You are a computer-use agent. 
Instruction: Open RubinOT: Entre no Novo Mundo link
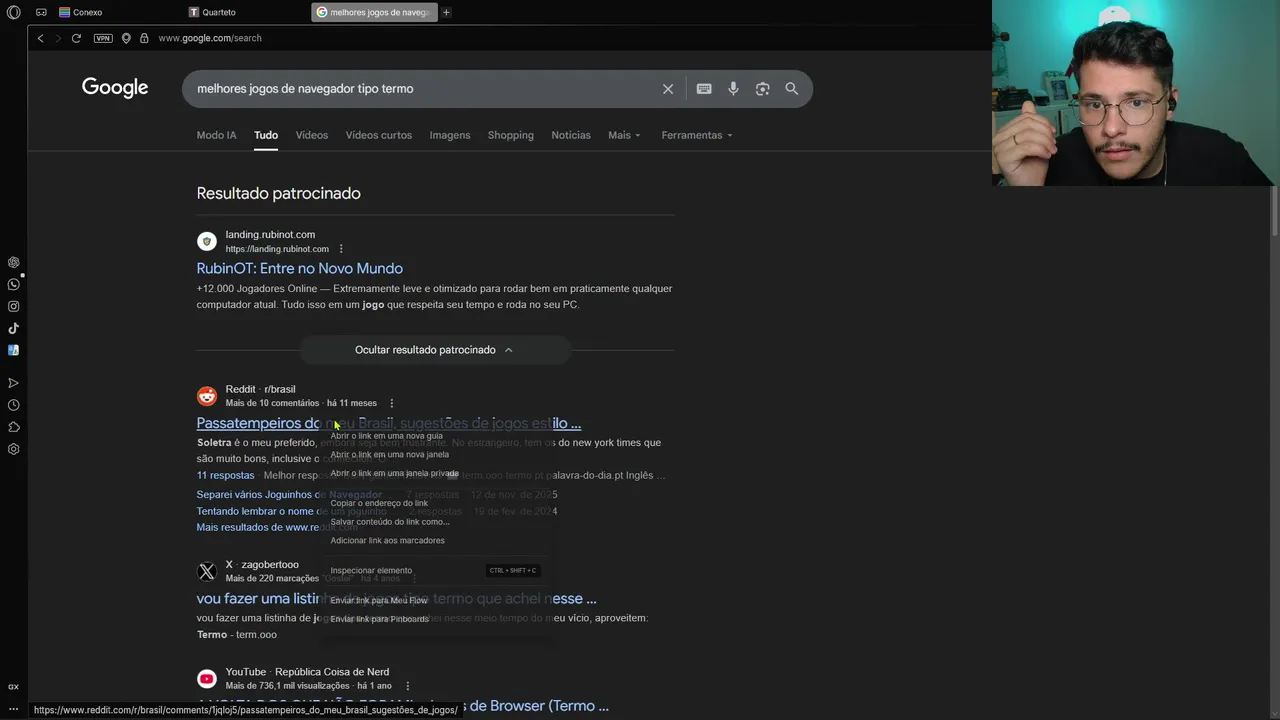click(300, 268)
